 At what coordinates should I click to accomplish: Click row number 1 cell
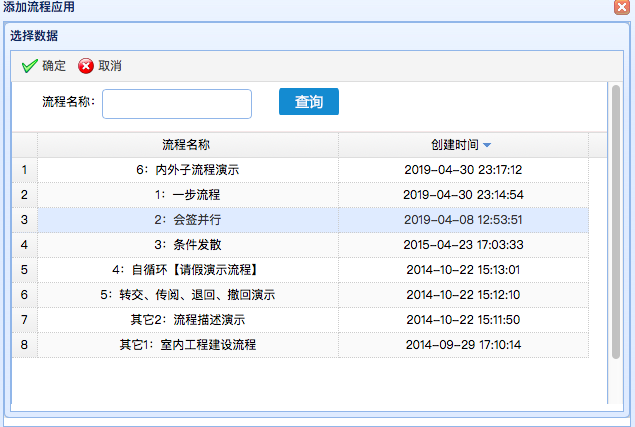25,170
